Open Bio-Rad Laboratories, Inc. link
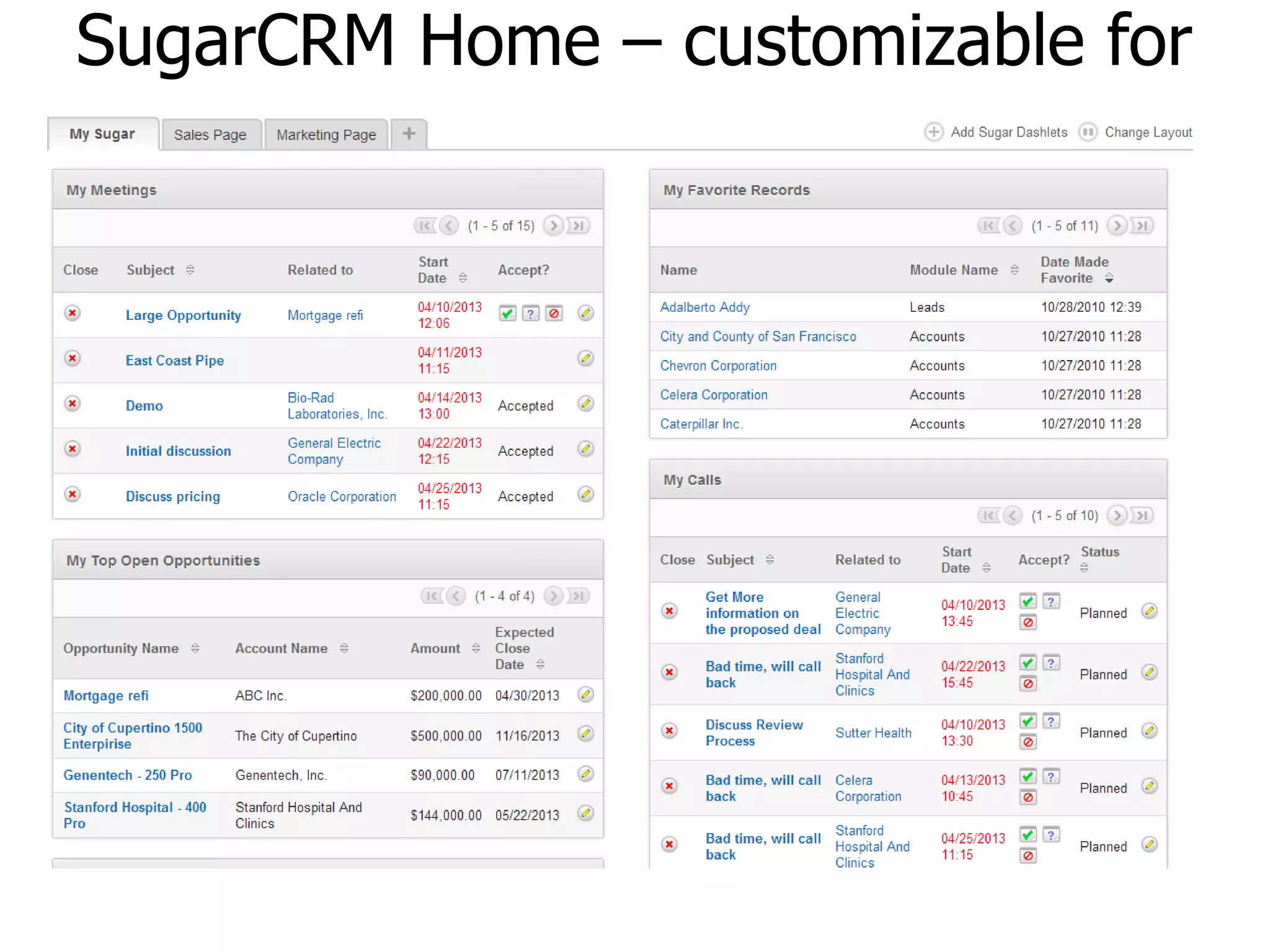Image resolution: width=1270 pixels, height=952 pixels. (x=337, y=405)
